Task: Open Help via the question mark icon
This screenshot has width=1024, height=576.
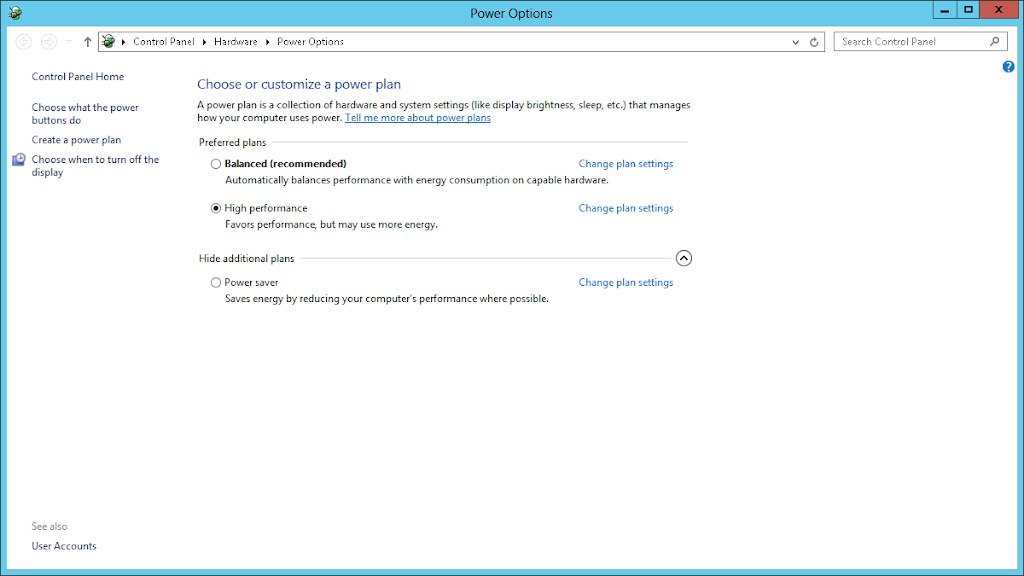Action: [x=1008, y=67]
